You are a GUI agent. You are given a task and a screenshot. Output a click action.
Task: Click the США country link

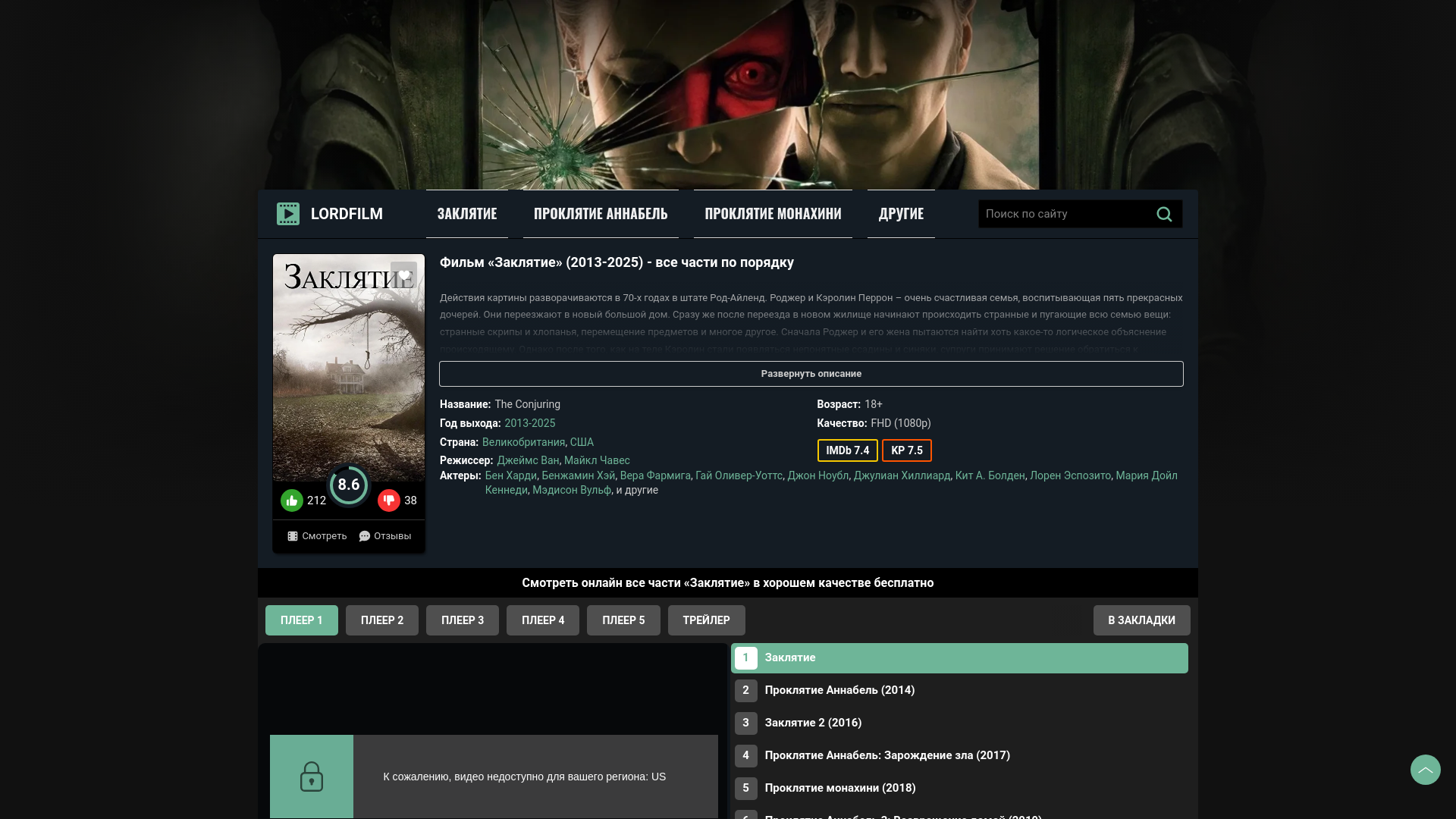click(582, 442)
